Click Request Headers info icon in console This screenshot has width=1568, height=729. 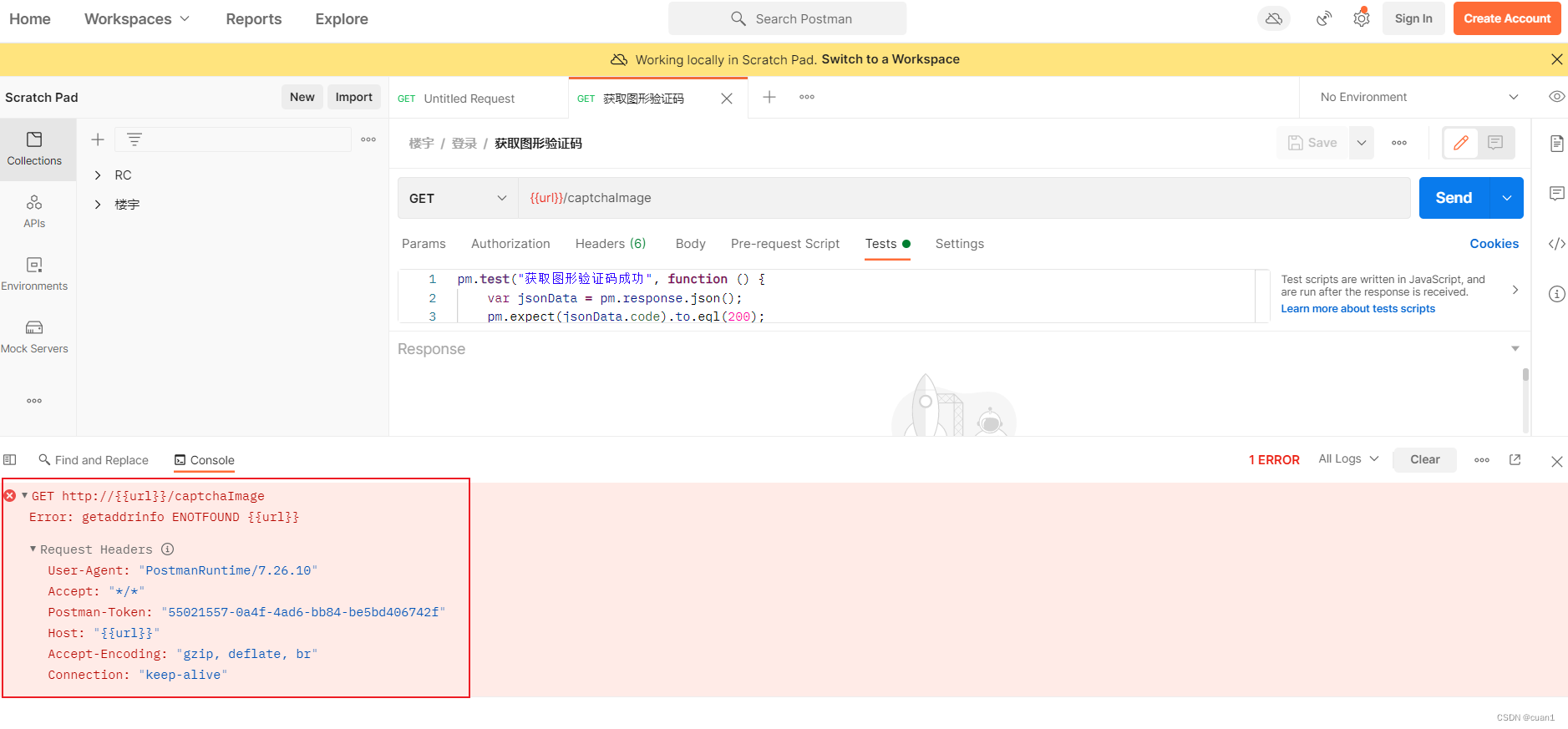pos(167,549)
